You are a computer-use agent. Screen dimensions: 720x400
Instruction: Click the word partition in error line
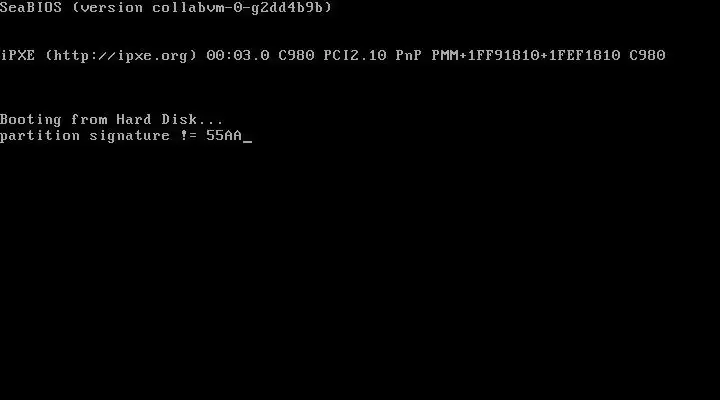coord(40,136)
